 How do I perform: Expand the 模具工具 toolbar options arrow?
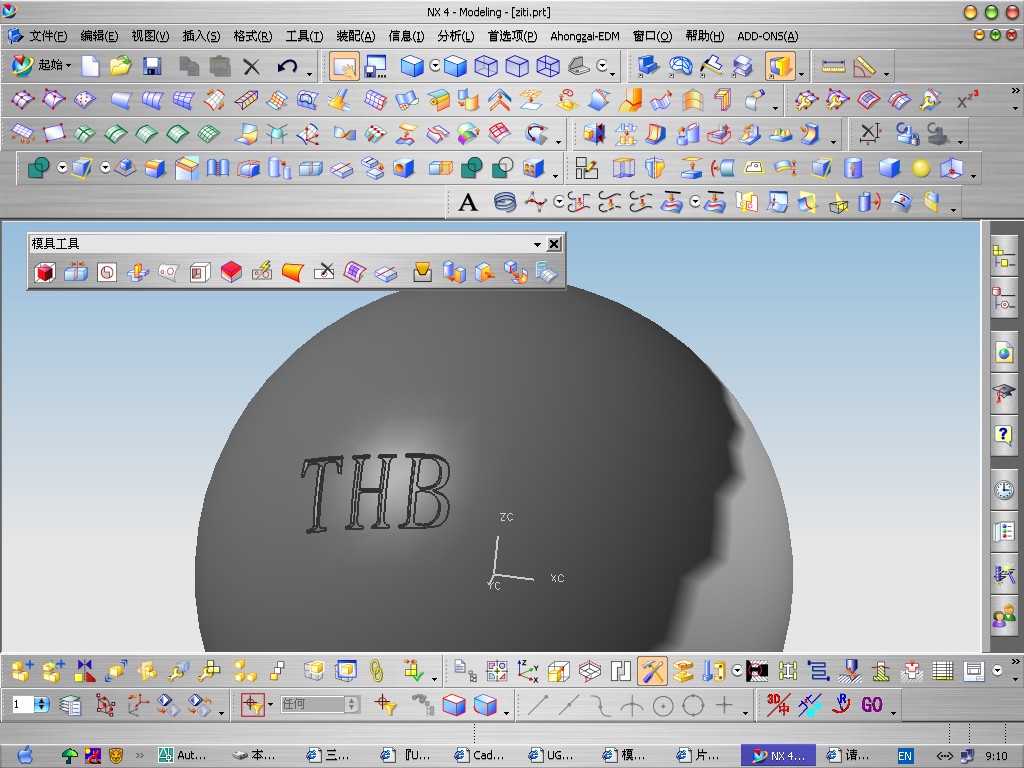coord(537,244)
